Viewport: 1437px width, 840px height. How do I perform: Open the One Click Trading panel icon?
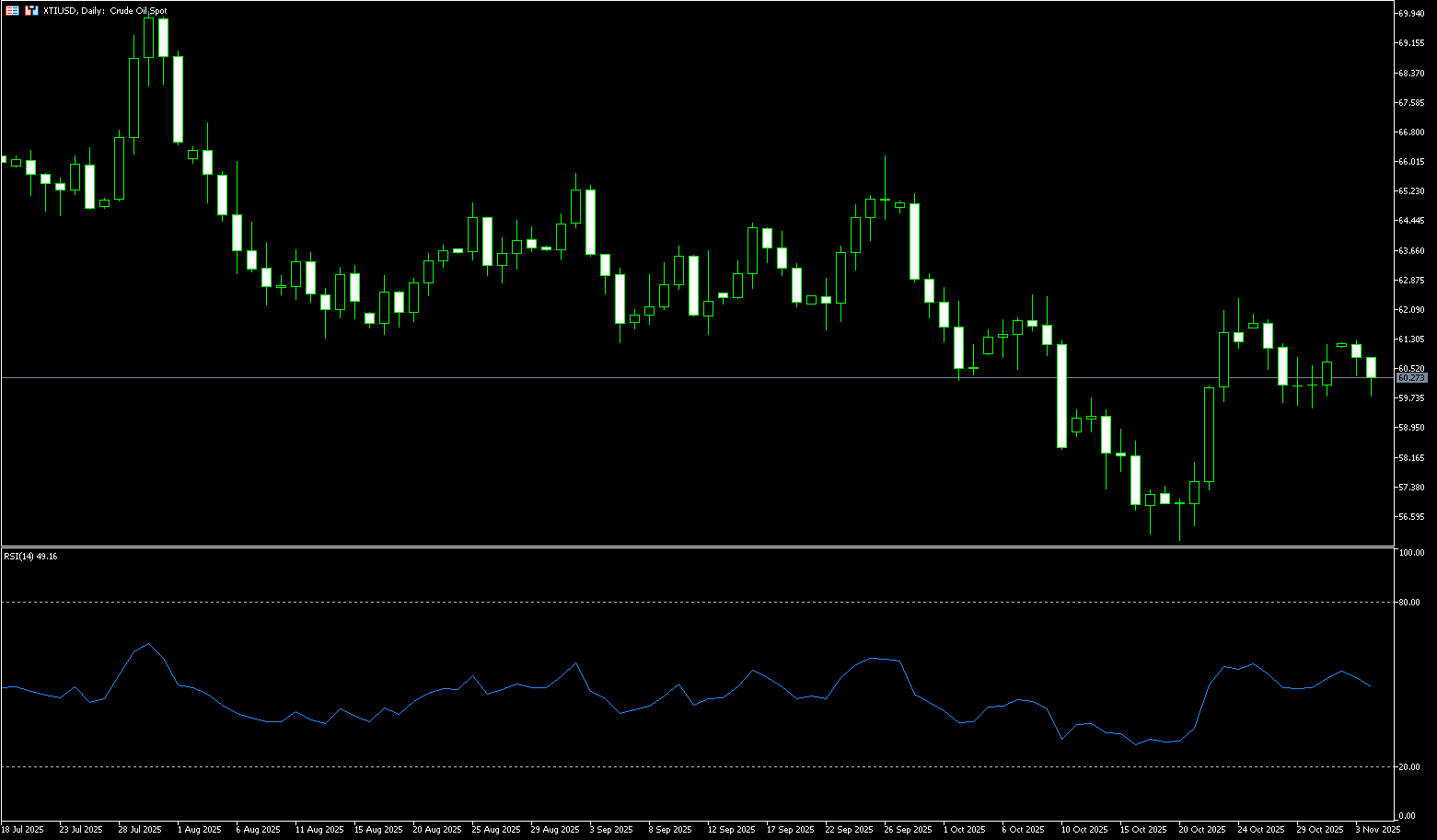point(12,11)
